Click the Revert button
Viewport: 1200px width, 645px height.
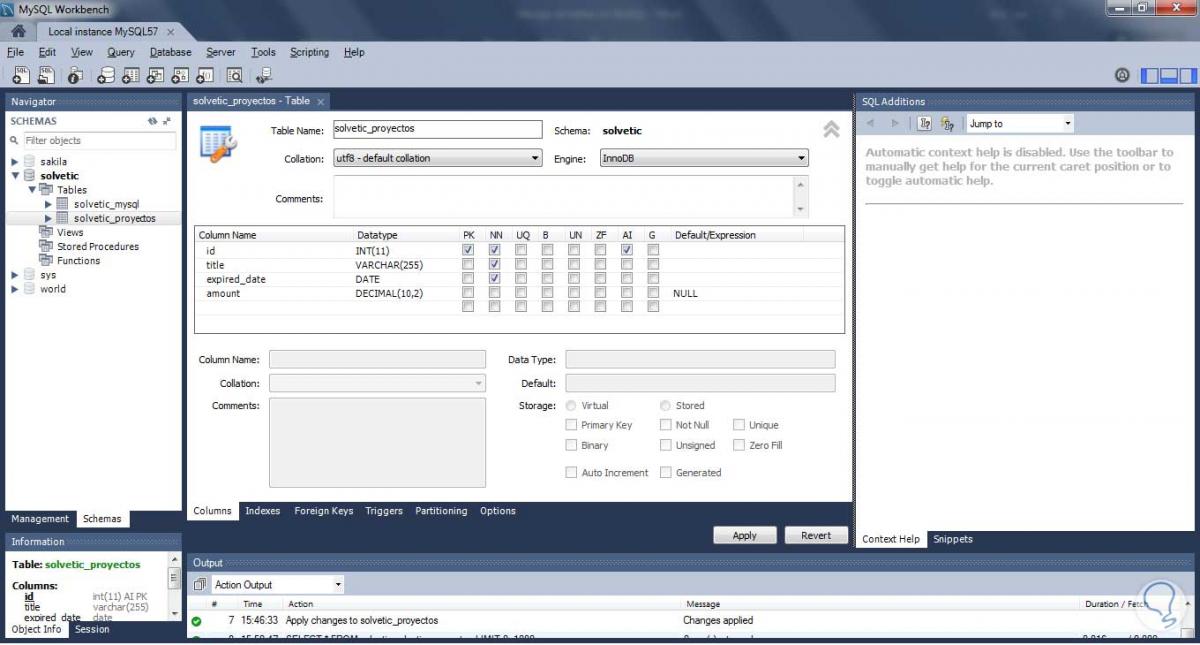coord(815,536)
